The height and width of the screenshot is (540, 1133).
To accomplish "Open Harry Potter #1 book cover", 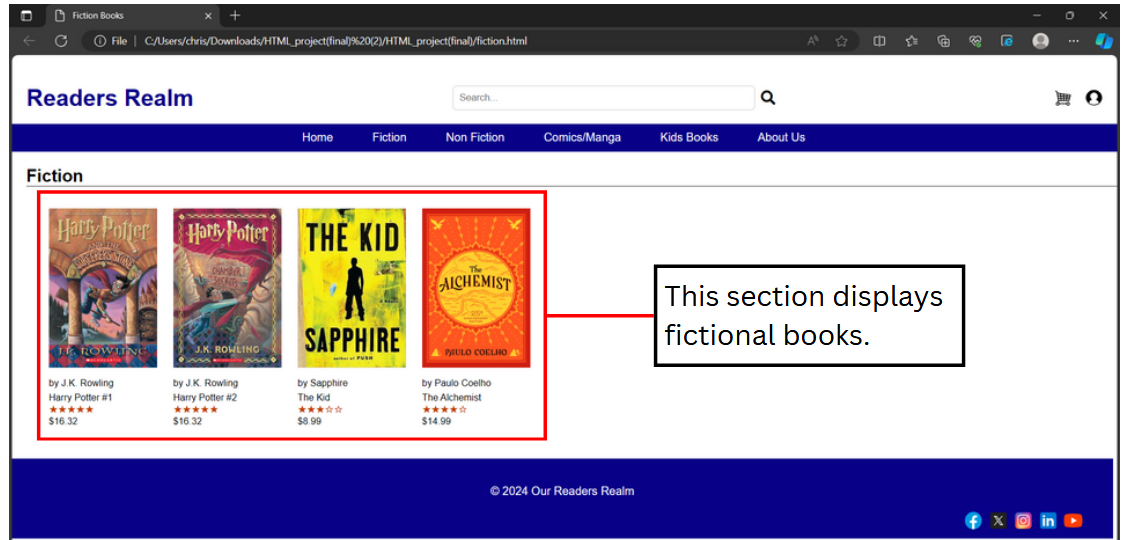I will (x=103, y=288).
